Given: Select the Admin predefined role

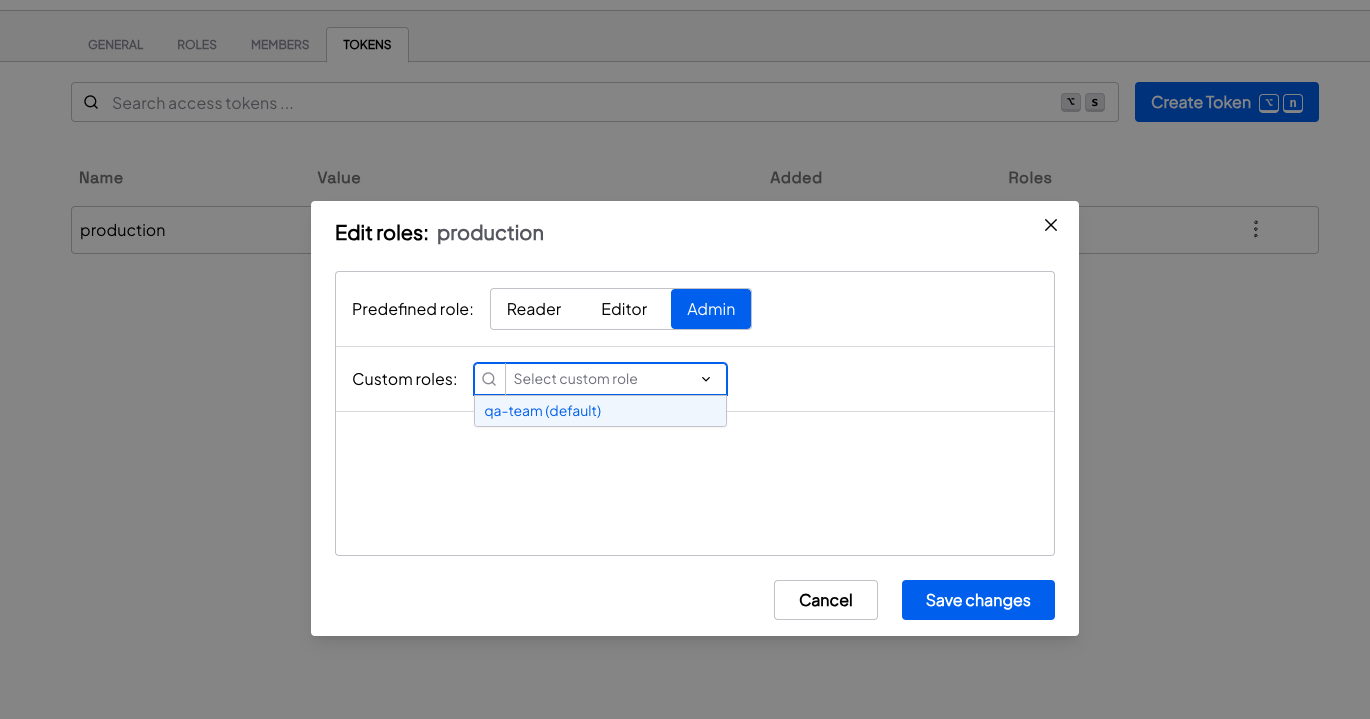Looking at the screenshot, I should coord(711,309).
